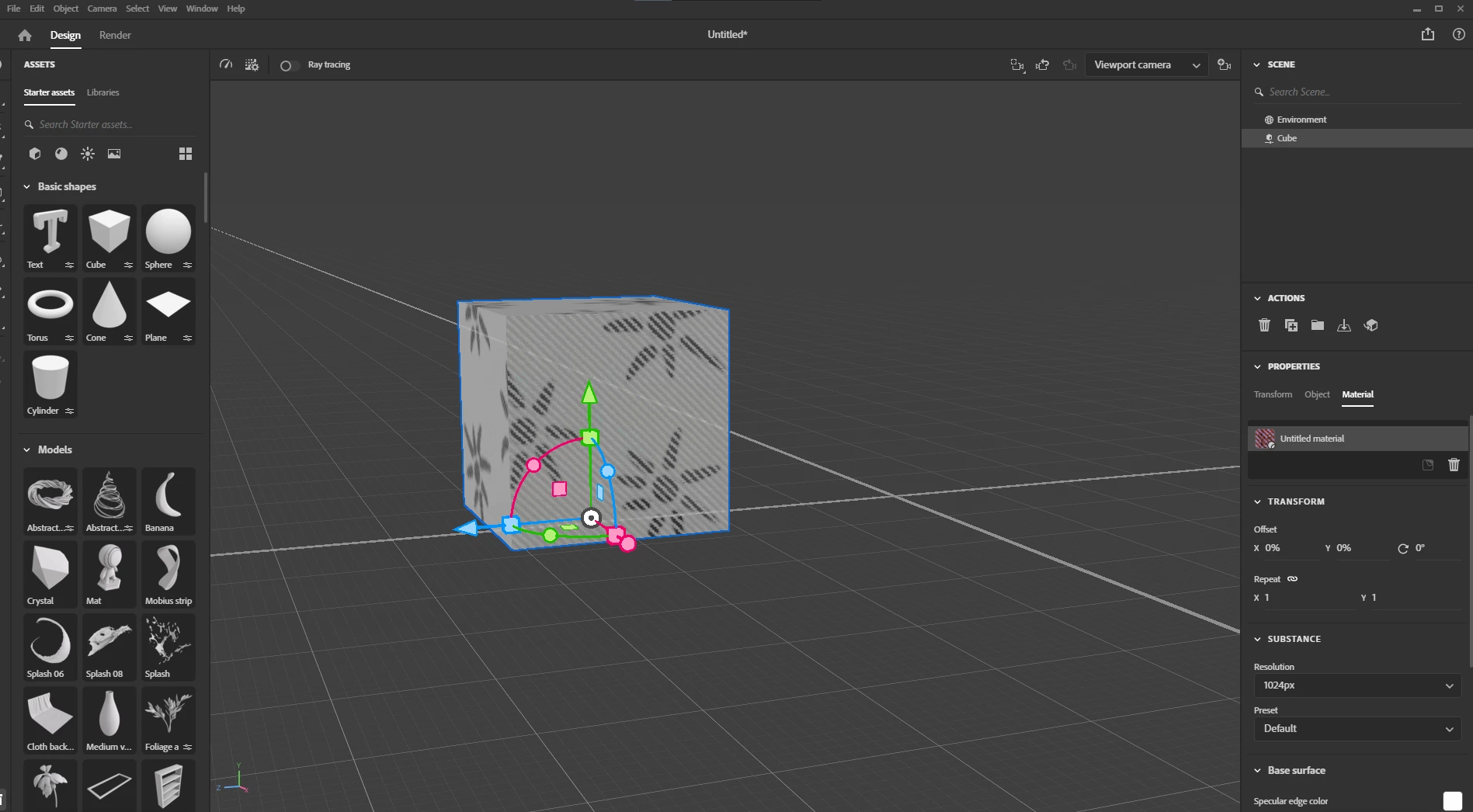The image size is (1473, 812).
Task: Click the last Actions cube icon
Action: tap(1371, 325)
